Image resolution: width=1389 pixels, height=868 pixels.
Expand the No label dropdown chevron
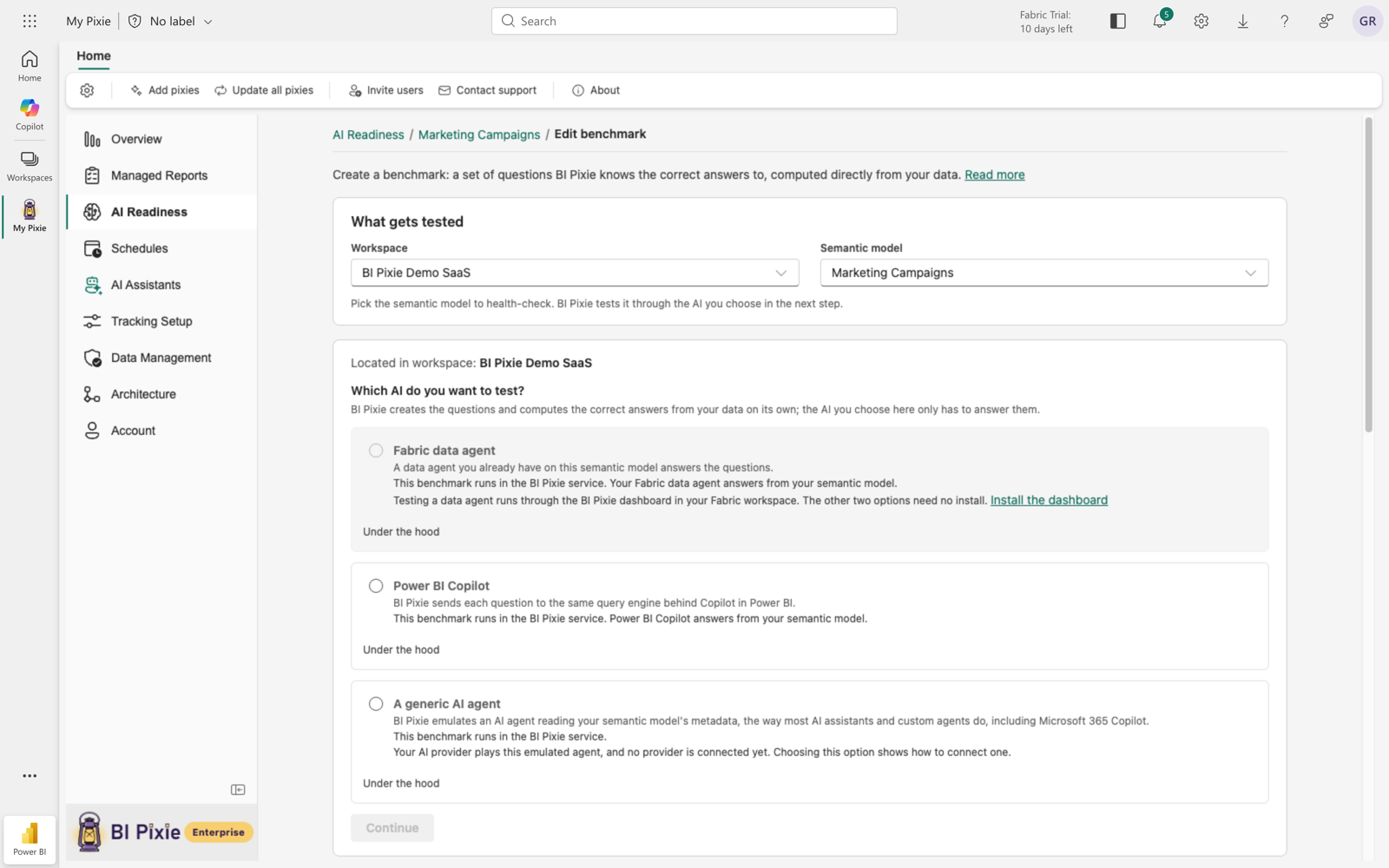208,22
